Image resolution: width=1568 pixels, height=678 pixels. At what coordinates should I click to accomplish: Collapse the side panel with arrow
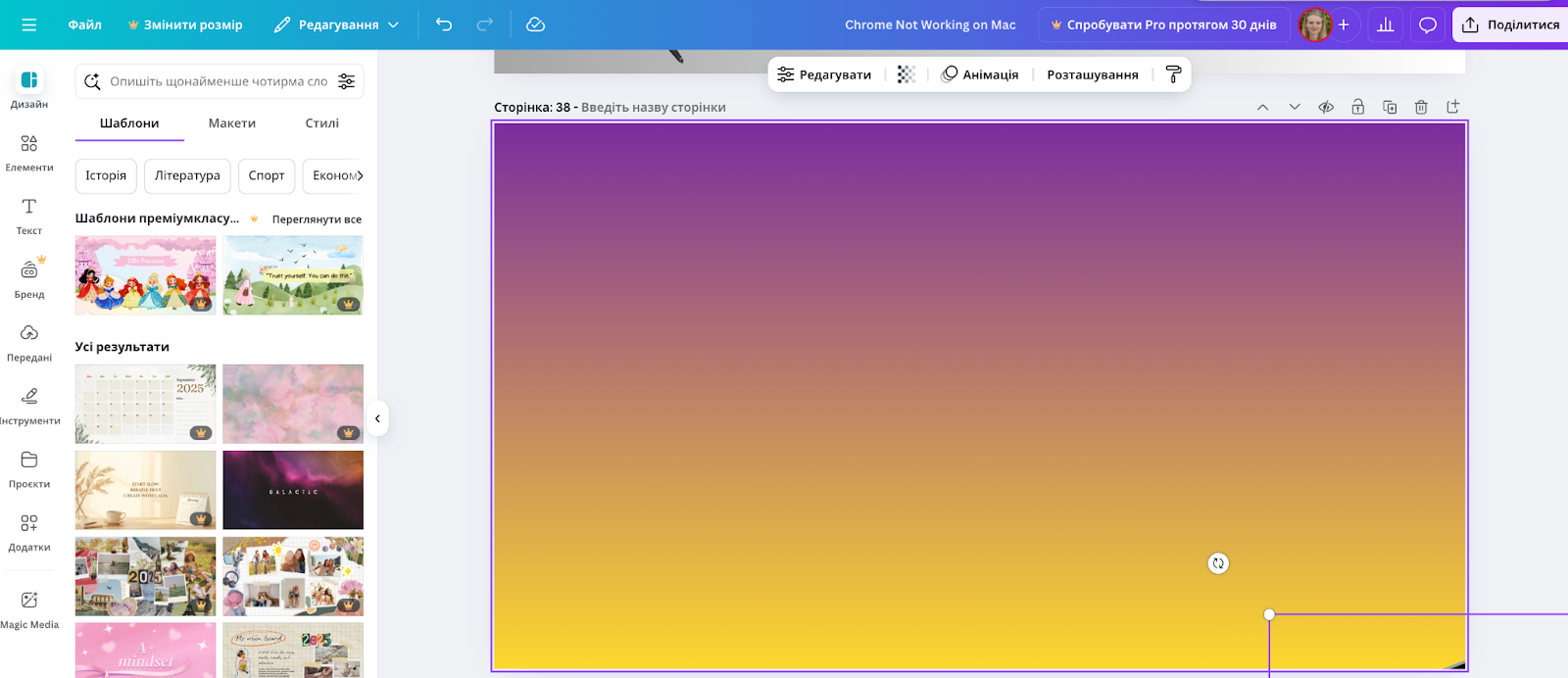[x=377, y=418]
